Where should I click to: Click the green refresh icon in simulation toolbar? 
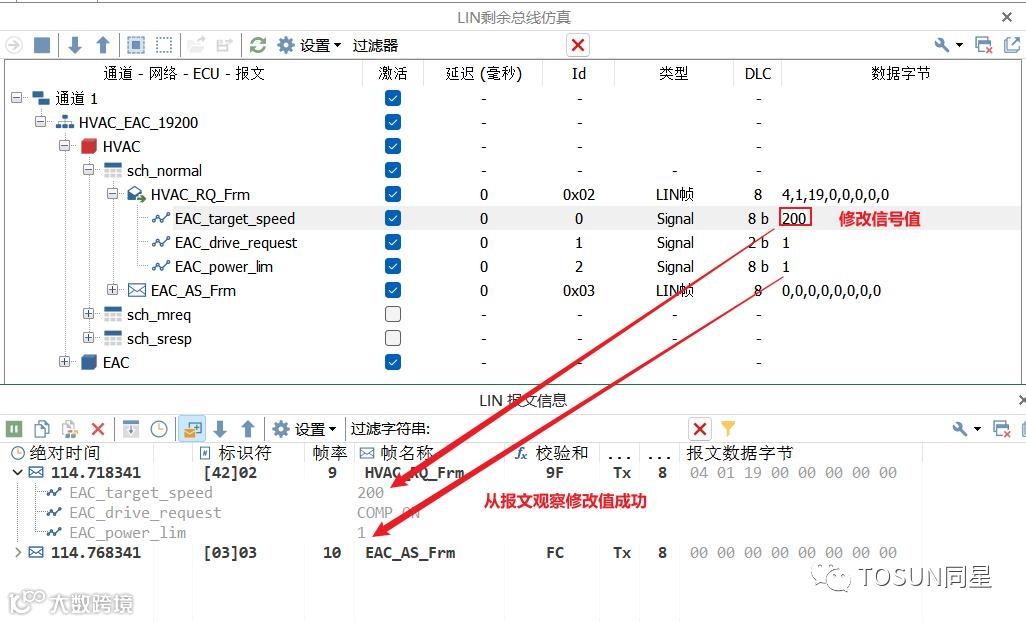tap(258, 45)
